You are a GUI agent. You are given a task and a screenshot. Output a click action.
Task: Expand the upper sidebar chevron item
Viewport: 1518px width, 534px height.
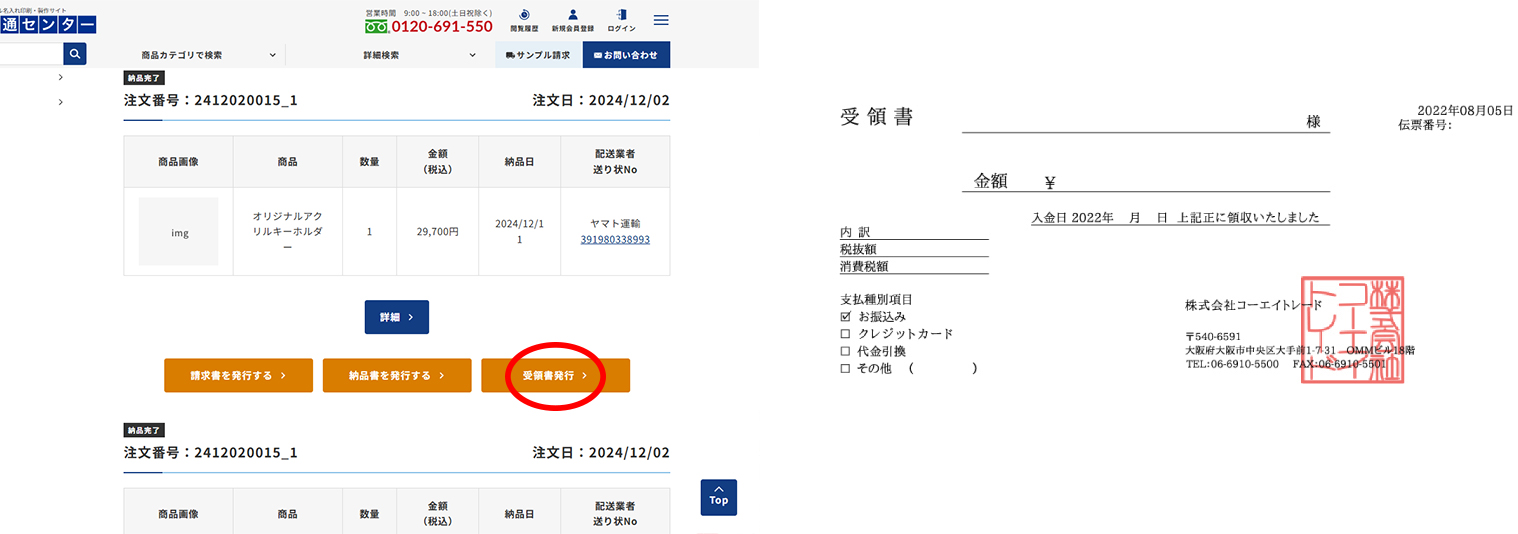pos(61,77)
